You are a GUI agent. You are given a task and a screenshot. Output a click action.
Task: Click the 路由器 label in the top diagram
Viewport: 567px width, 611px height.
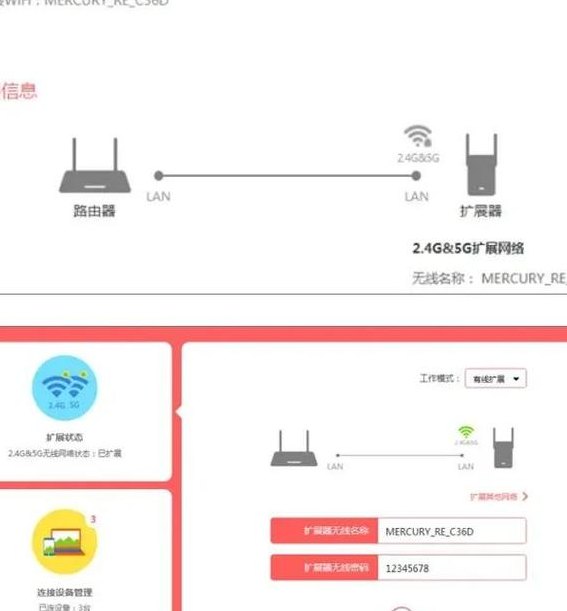click(94, 211)
